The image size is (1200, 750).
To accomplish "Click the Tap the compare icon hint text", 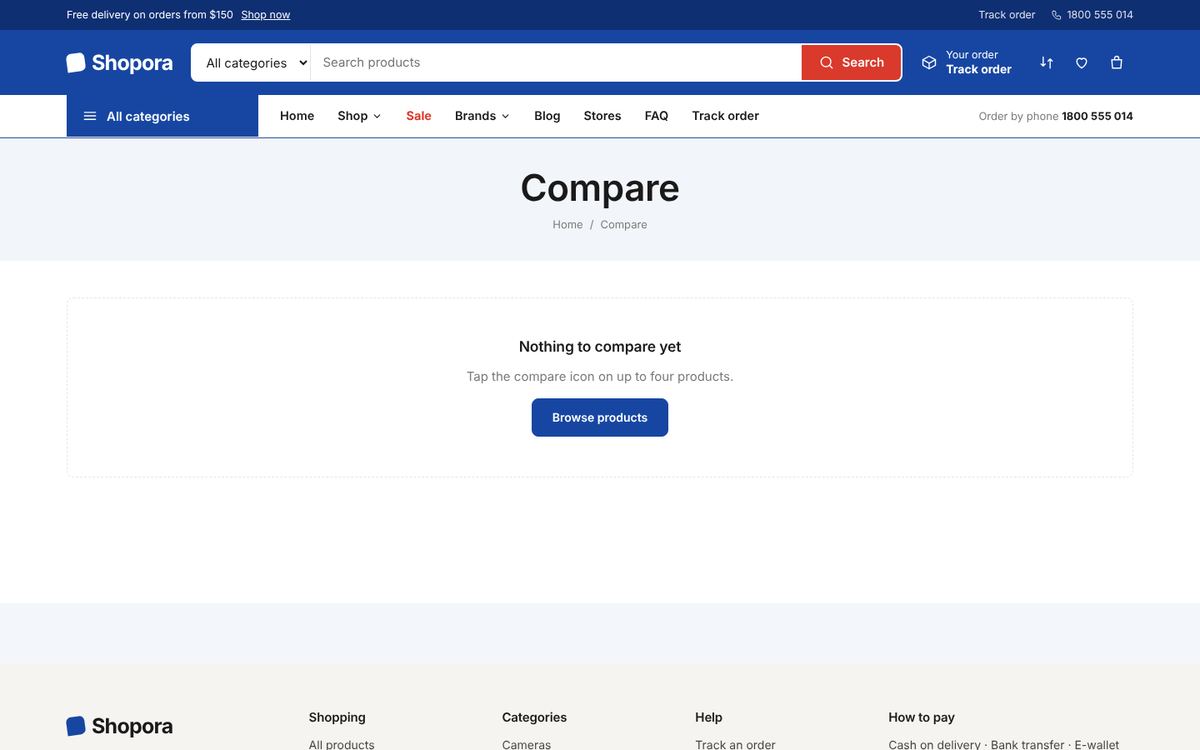I will [x=600, y=377].
